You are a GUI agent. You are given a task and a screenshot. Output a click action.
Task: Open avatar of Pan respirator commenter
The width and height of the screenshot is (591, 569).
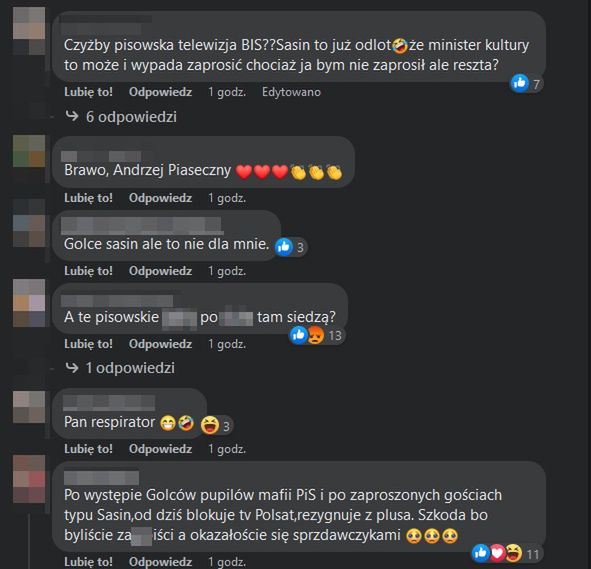coord(29,407)
